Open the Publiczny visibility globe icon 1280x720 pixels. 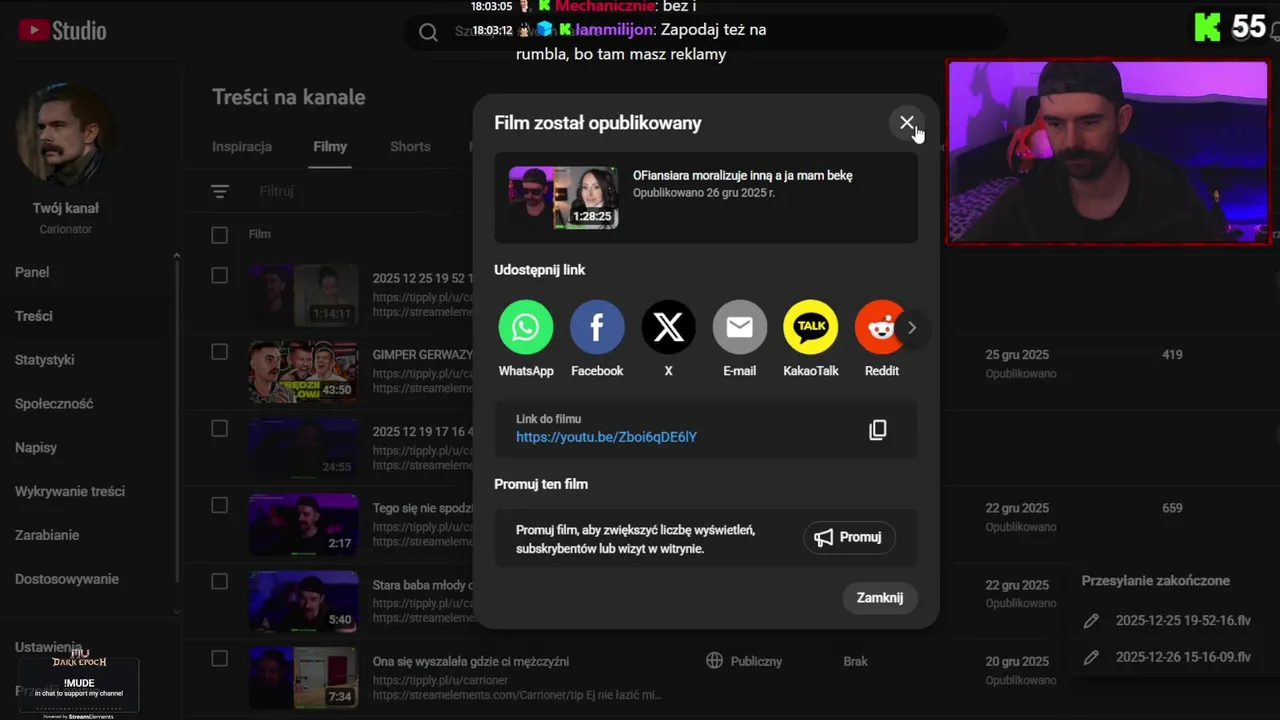(x=714, y=661)
